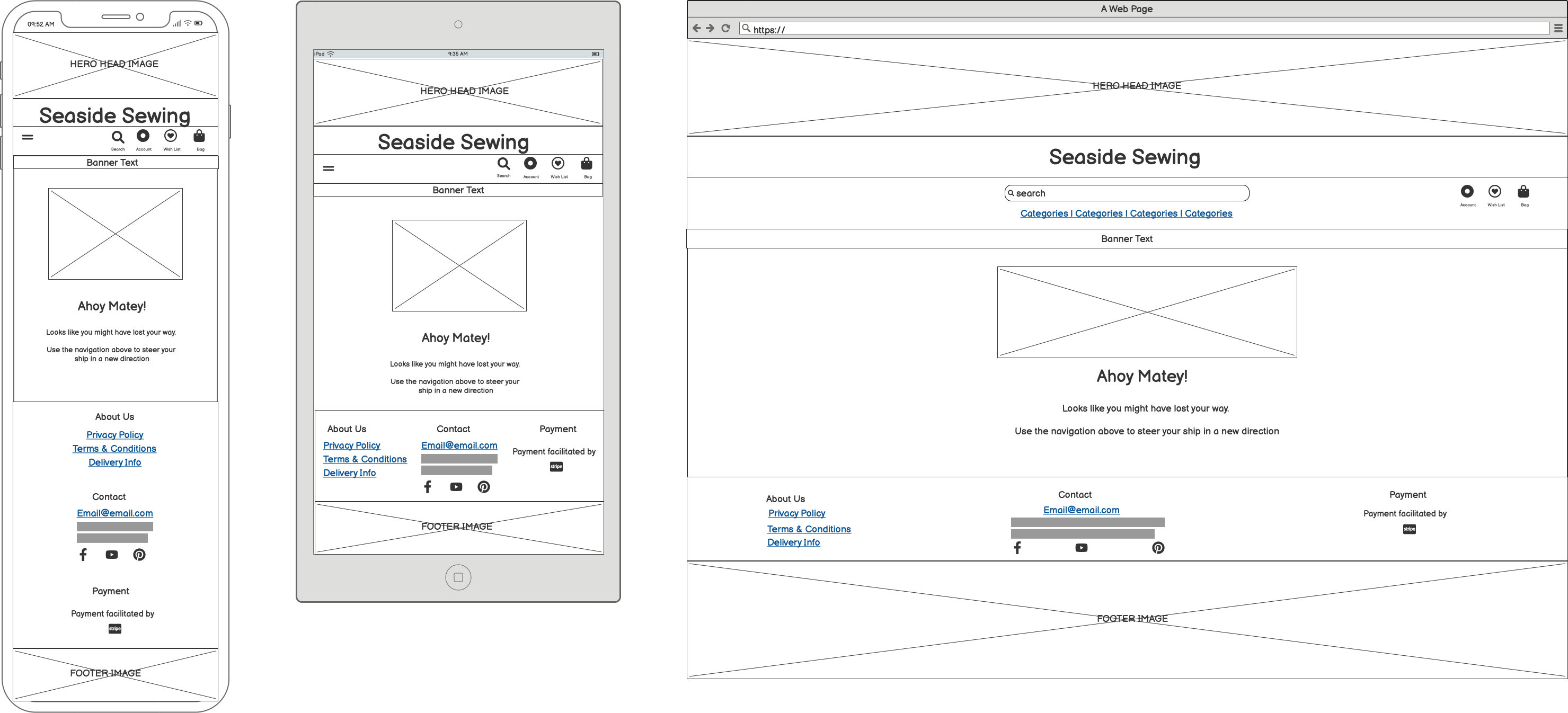The image size is (1568, 713).
Task: Click the Wish List icon on the desktop web page
Action: point(1495,192)
